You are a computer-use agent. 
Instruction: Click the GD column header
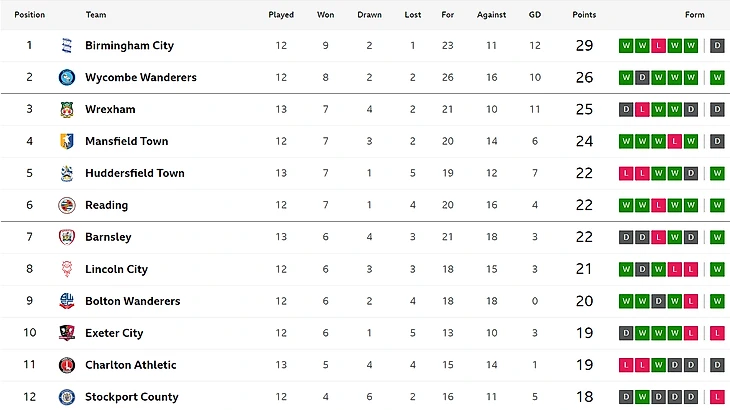535,15
